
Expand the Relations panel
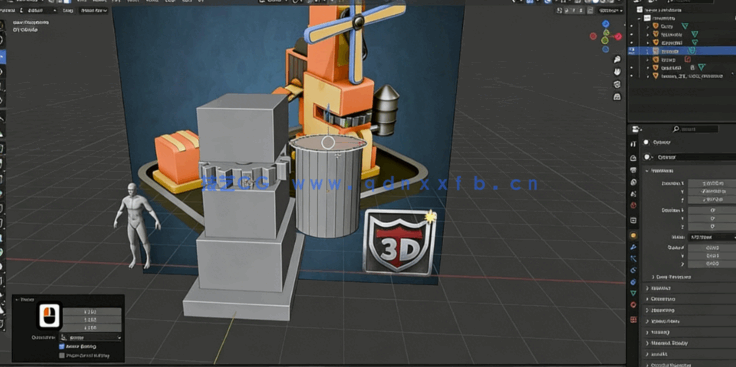point(659,288)
